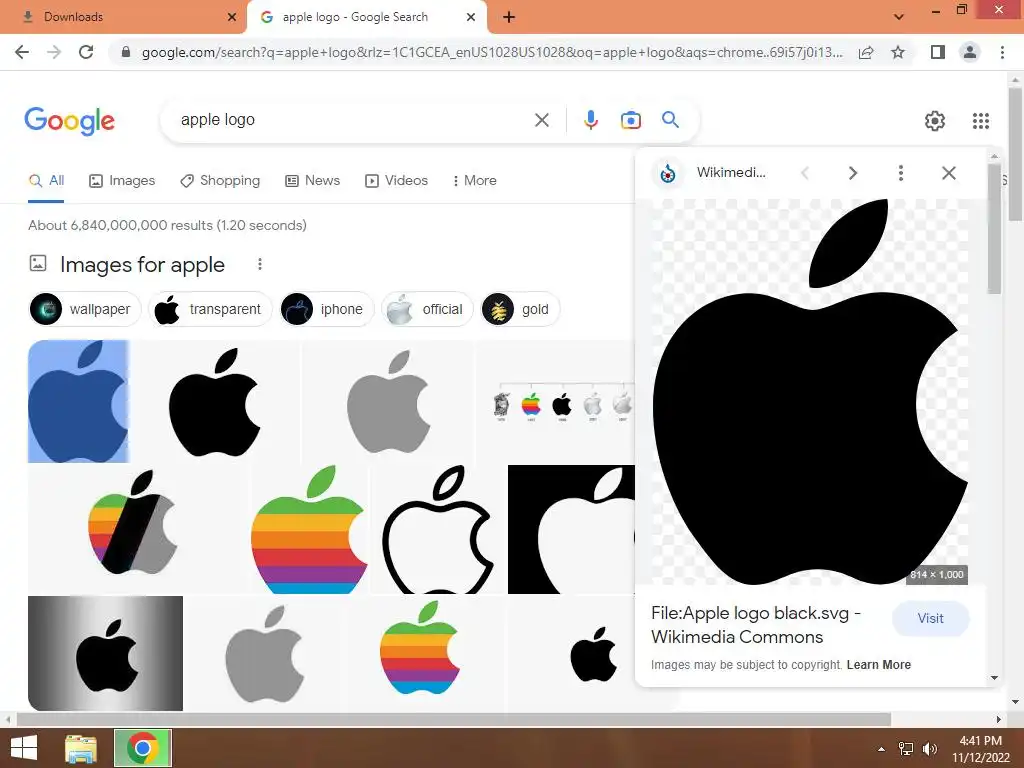
Task: Show next image in preview panel
Action: (x=852, y=173)
